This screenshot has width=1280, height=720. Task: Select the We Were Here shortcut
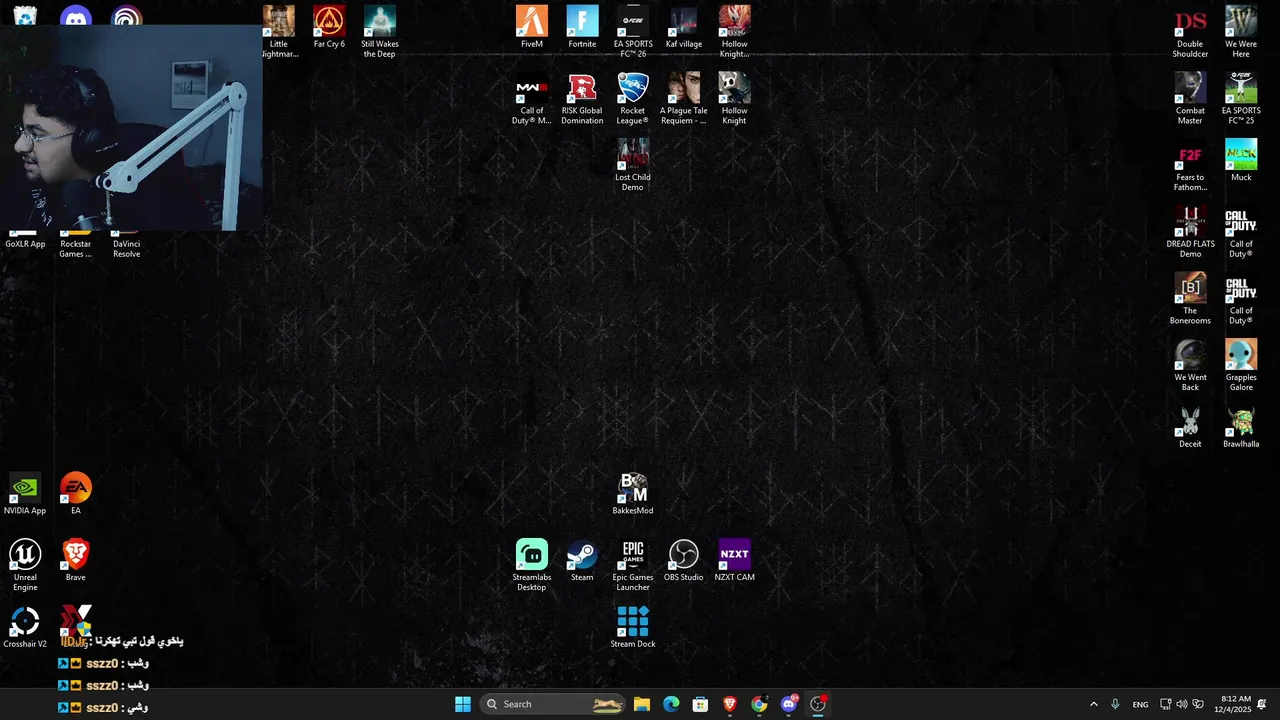coord(1241,32)
